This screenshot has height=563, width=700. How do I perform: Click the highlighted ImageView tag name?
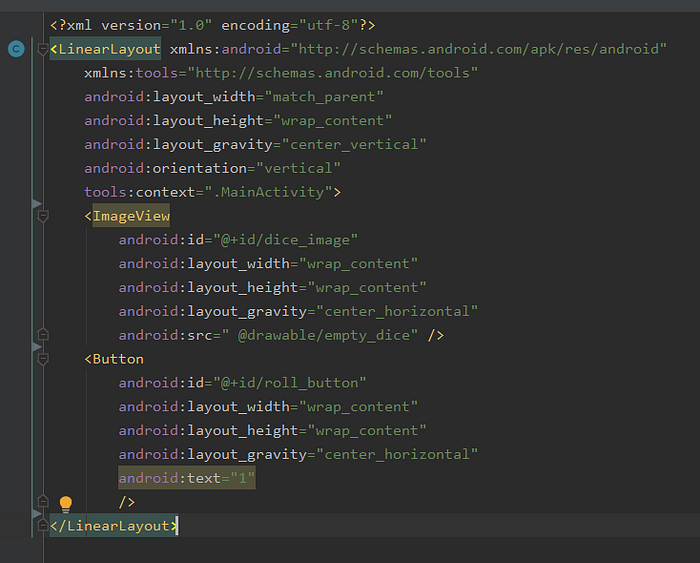coord(131,216)
